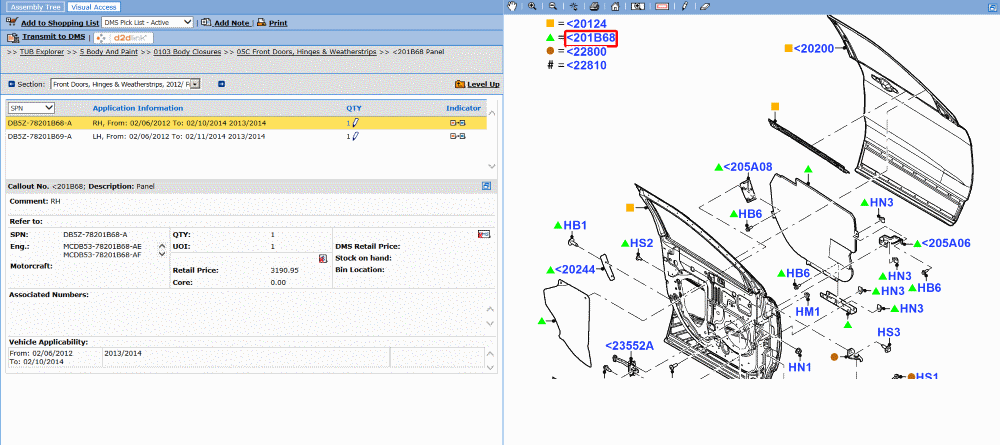
Task: Open the Section dropdown
Action: tap(126, 84)
